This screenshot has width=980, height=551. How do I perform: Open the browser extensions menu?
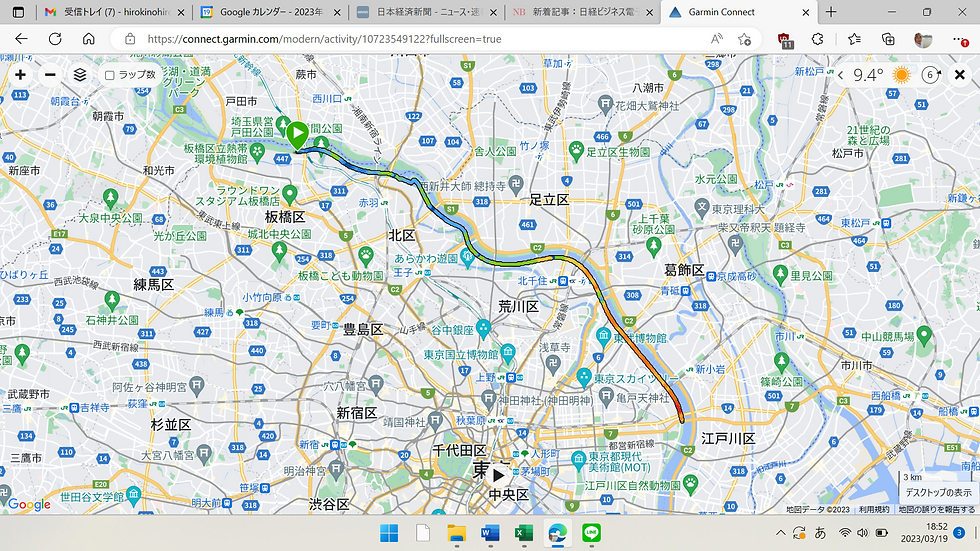[x=818, y=39]
